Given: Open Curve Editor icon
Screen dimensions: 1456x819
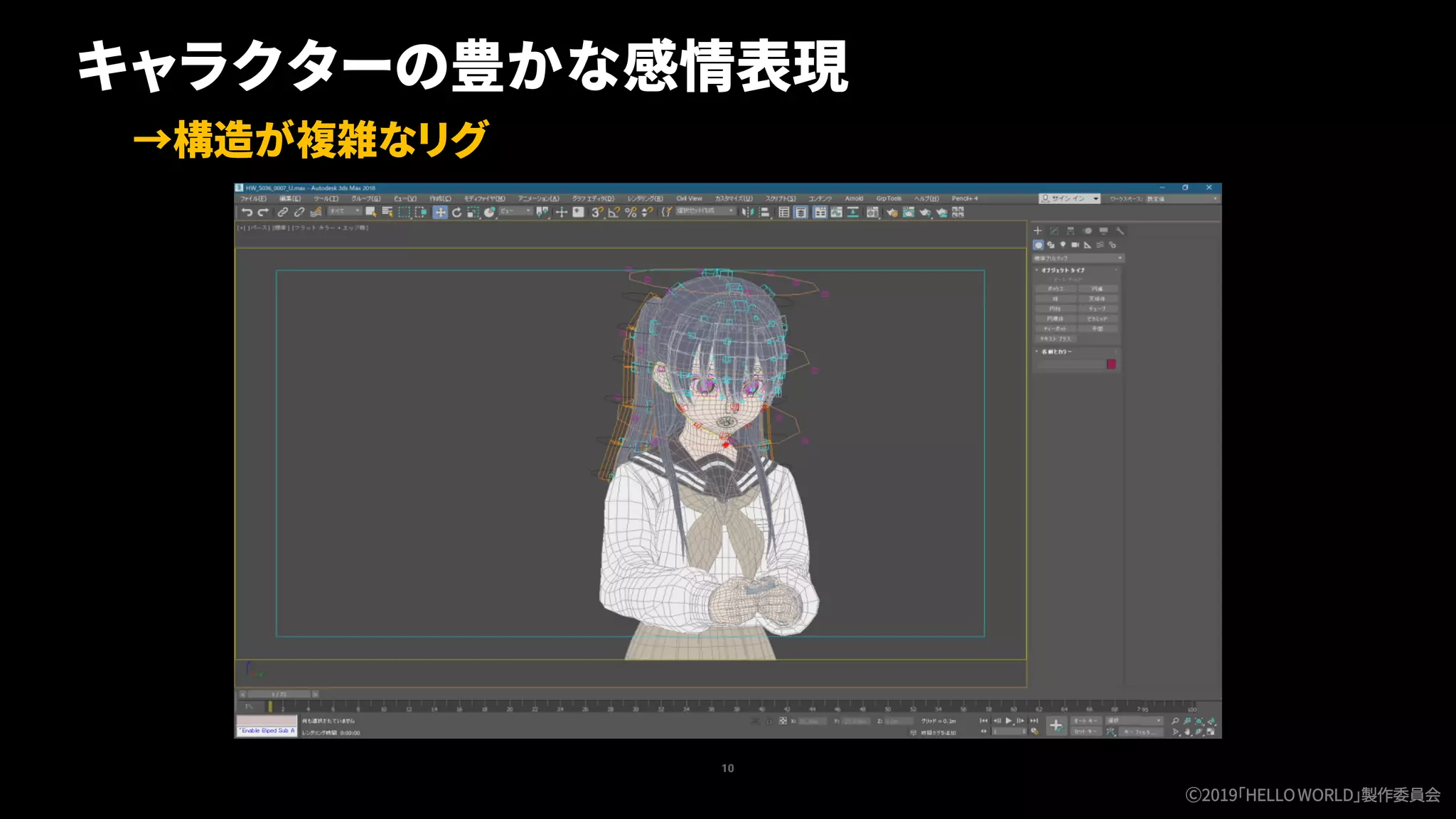Looking at the screenshot, I should click(836, 212).
